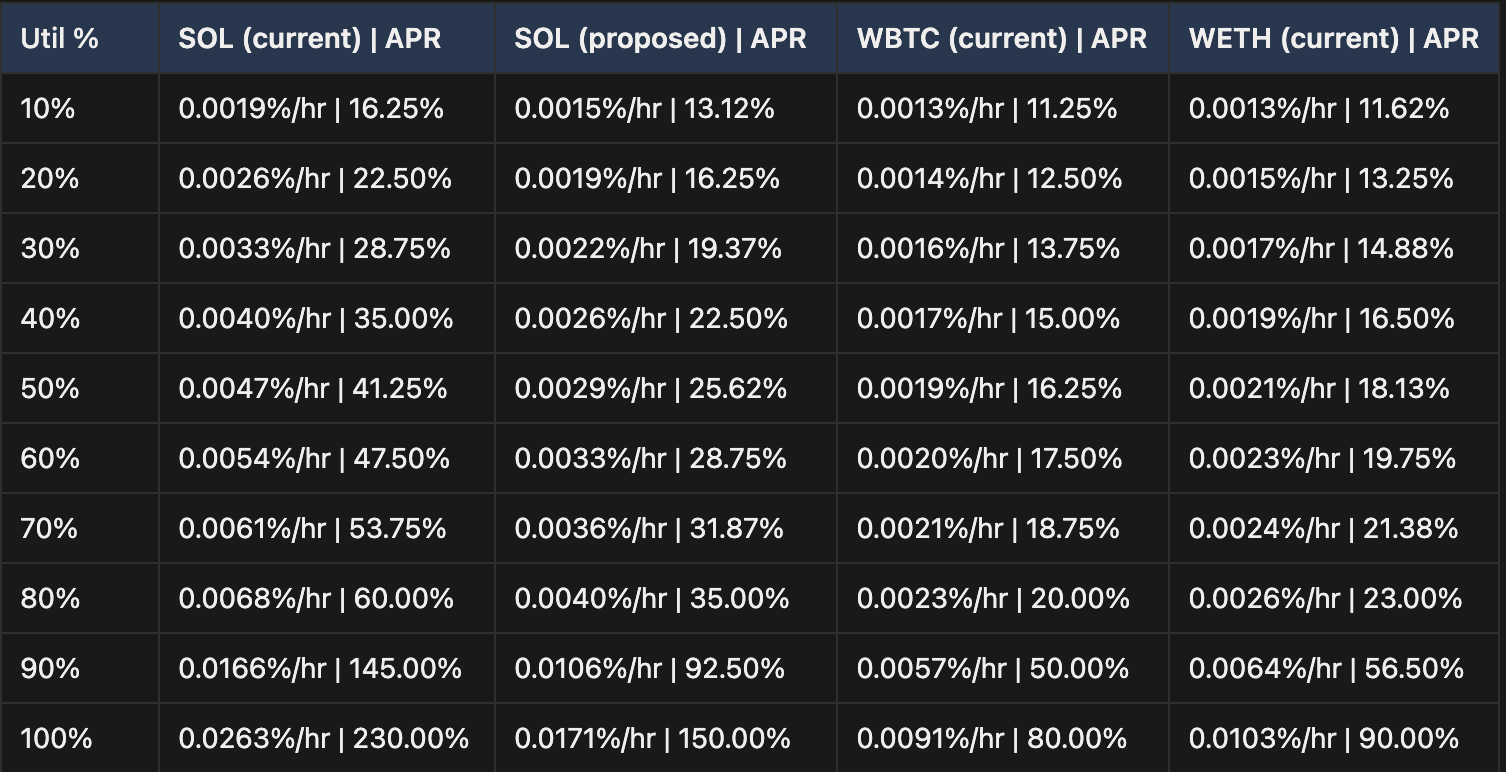1506x772 pixels.
Task: Click the SOL (current) | APR header
Action: coord(309,38)
